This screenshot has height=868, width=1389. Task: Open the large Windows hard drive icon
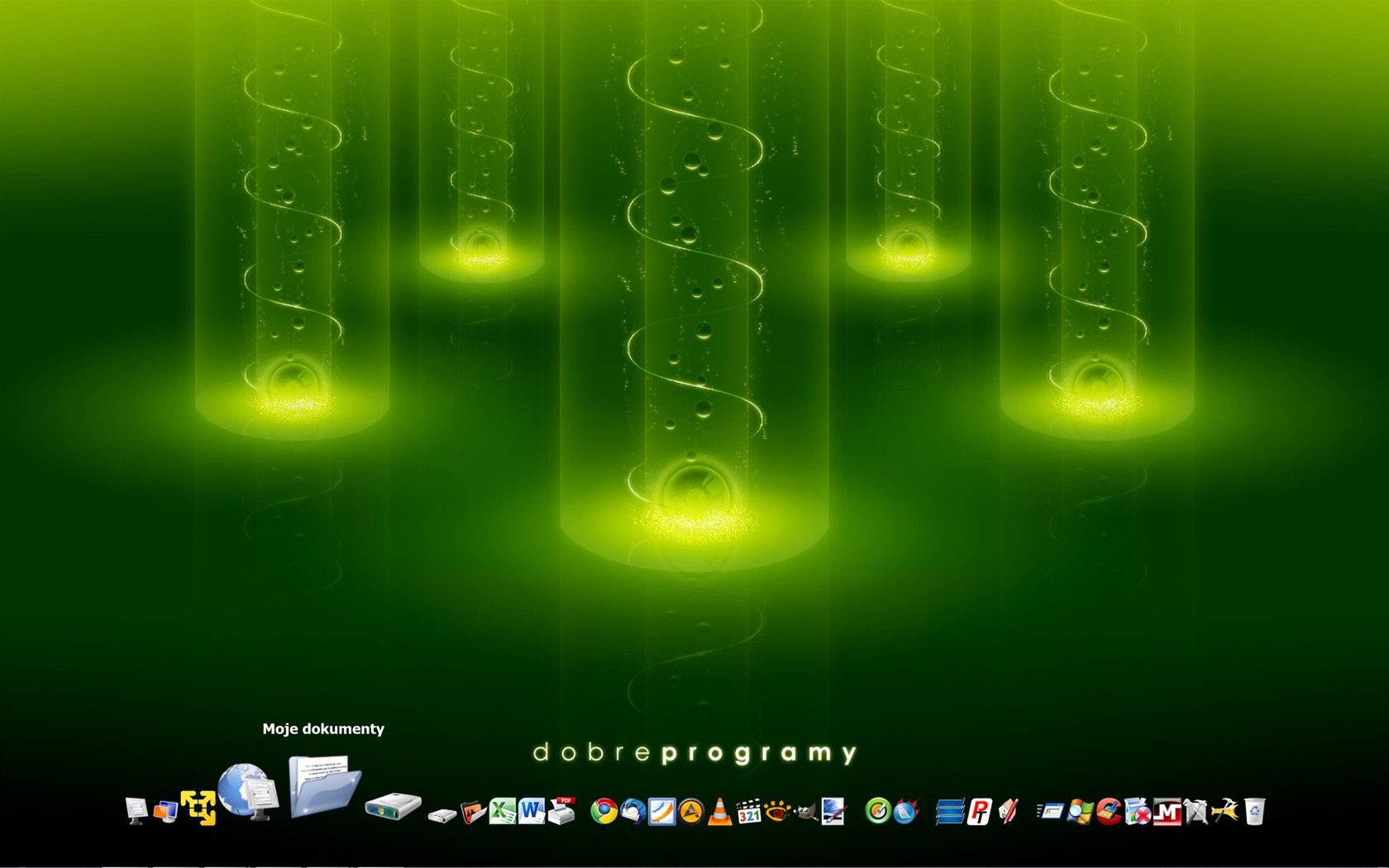coord(394,806)
